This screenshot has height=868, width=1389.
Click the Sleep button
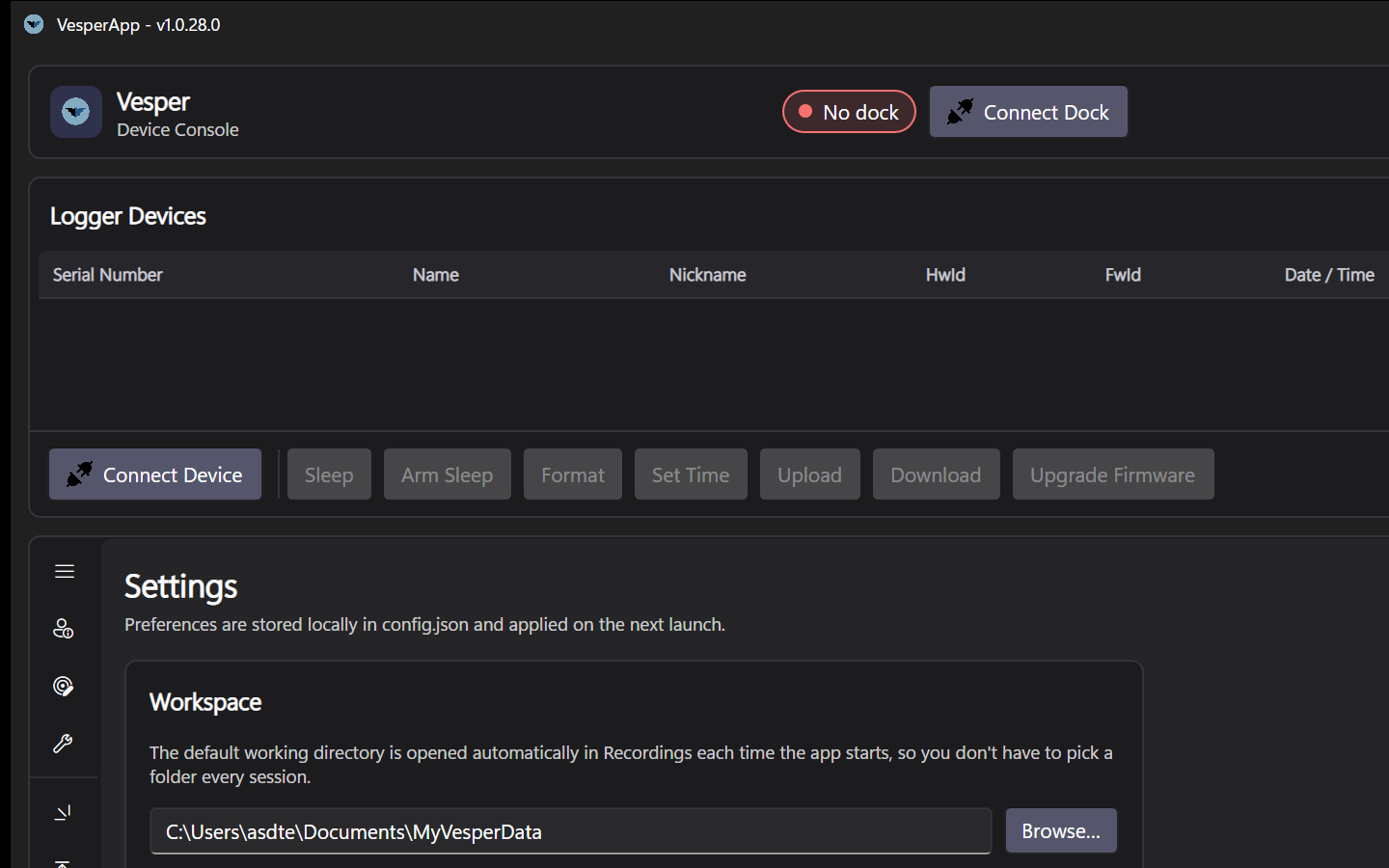click(329, 475)
